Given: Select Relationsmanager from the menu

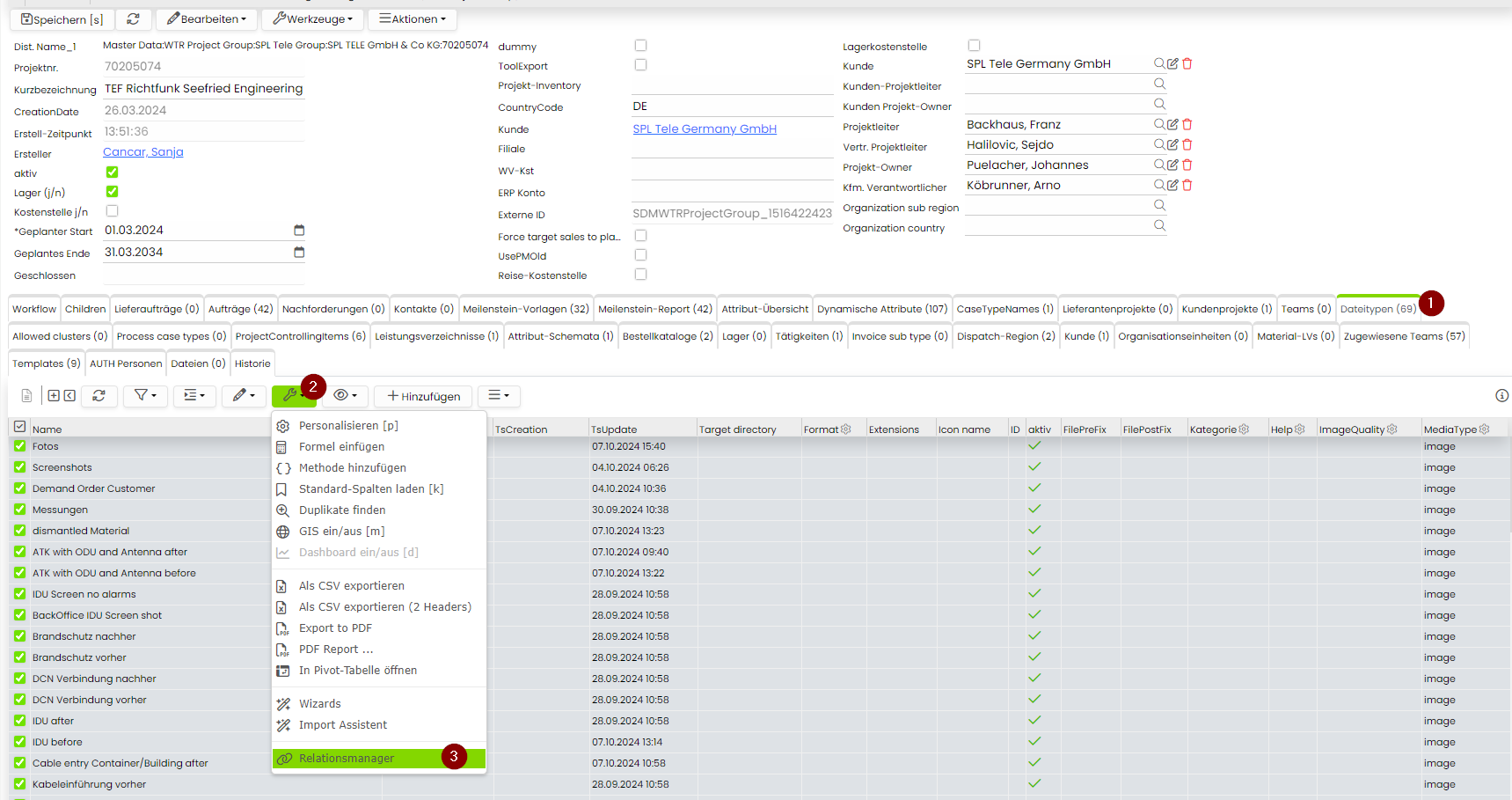Looking at the screenshot, I should click(x=379, y=759).
